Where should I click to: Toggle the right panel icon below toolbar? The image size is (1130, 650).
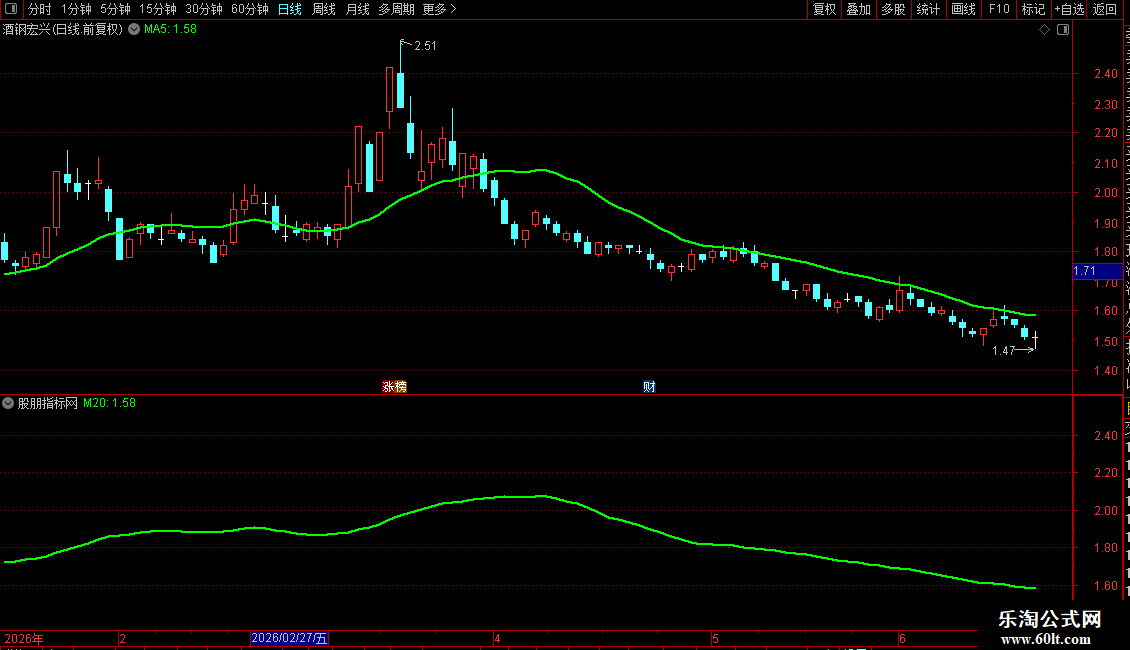pos(1063,30)
